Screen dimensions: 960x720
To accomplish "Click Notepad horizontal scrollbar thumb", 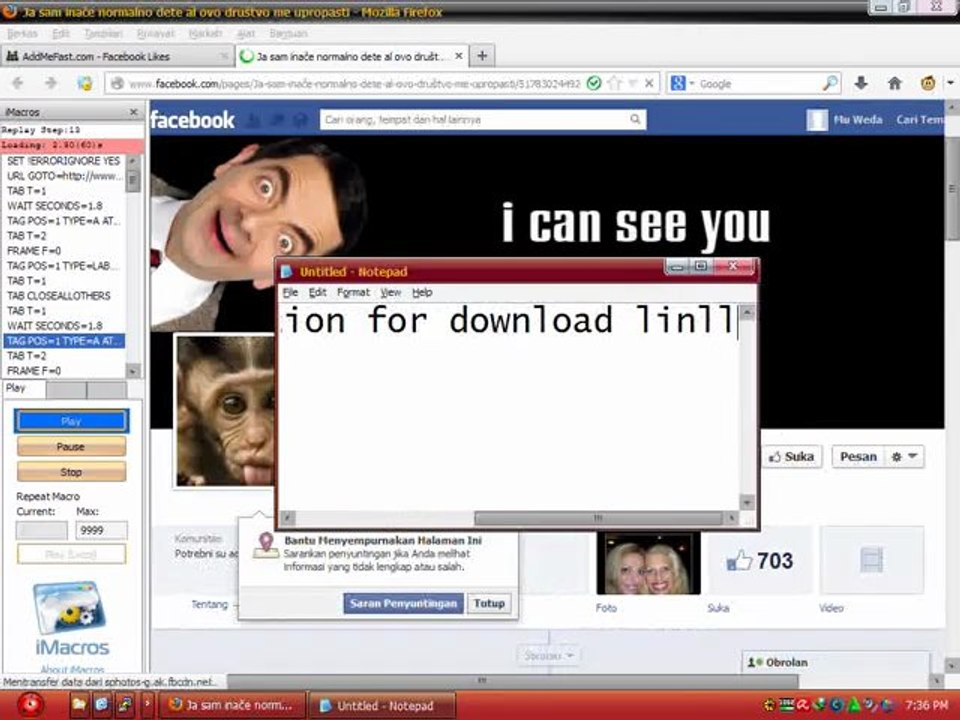I will (x=598, y=518).
